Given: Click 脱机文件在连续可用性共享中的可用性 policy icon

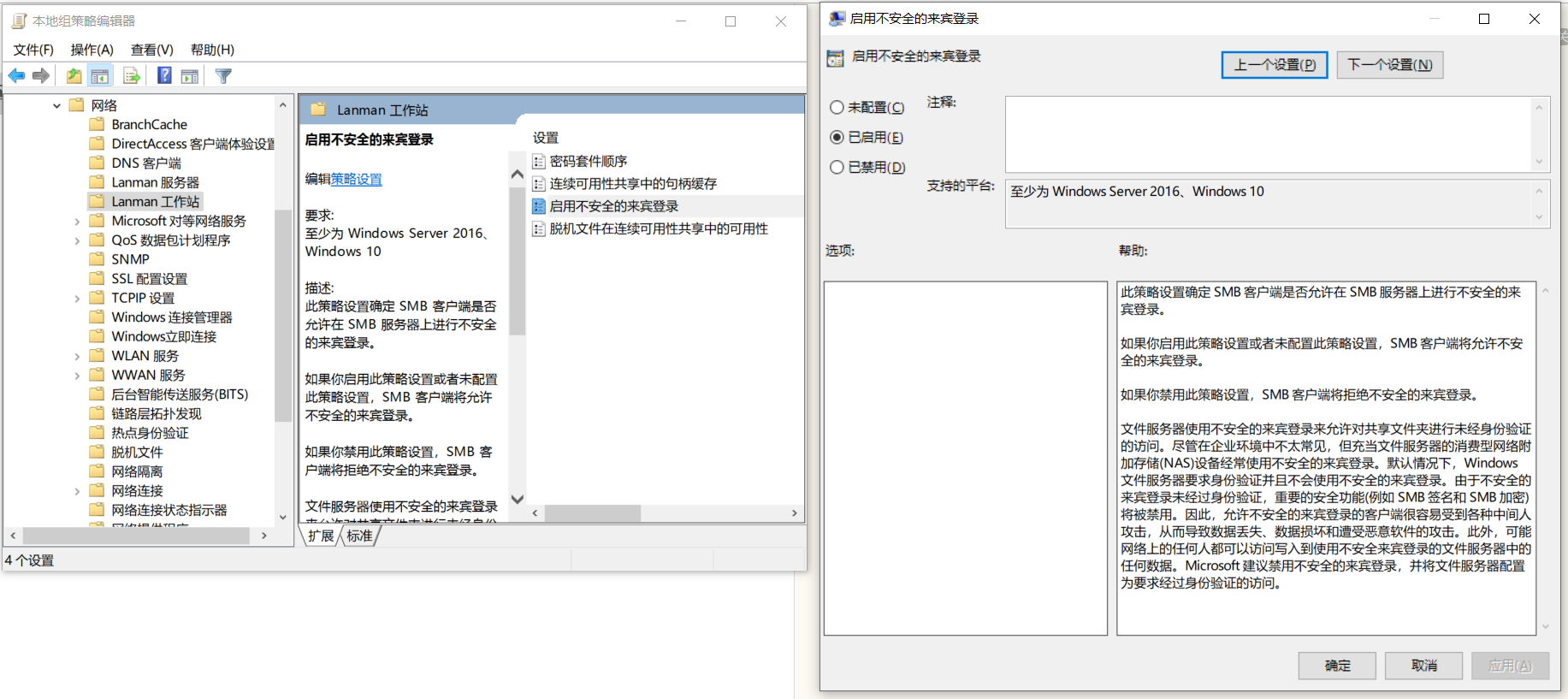Looking at the screenshot, I should tap(539, 228).
